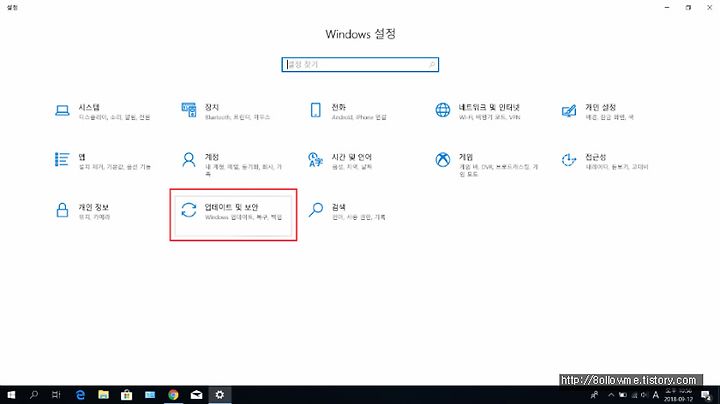The image size is (720, 404).
Task: Open the 접근성 (Ease of Access) icon
Action: coord(569,160)
